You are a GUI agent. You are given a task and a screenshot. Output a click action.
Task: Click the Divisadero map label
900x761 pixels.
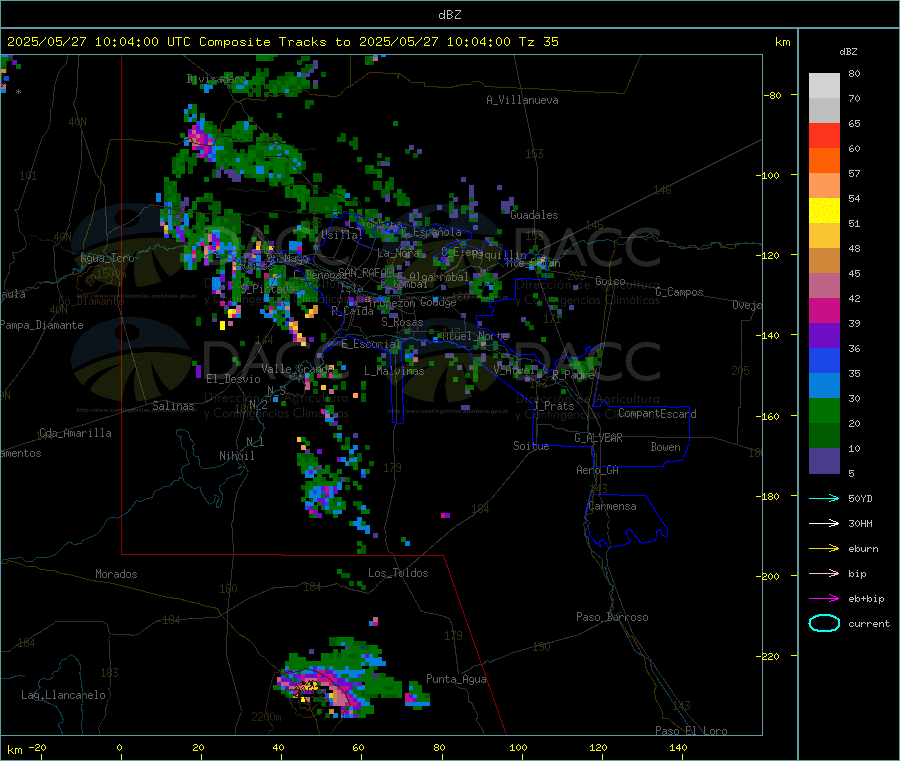coord(216,79)
